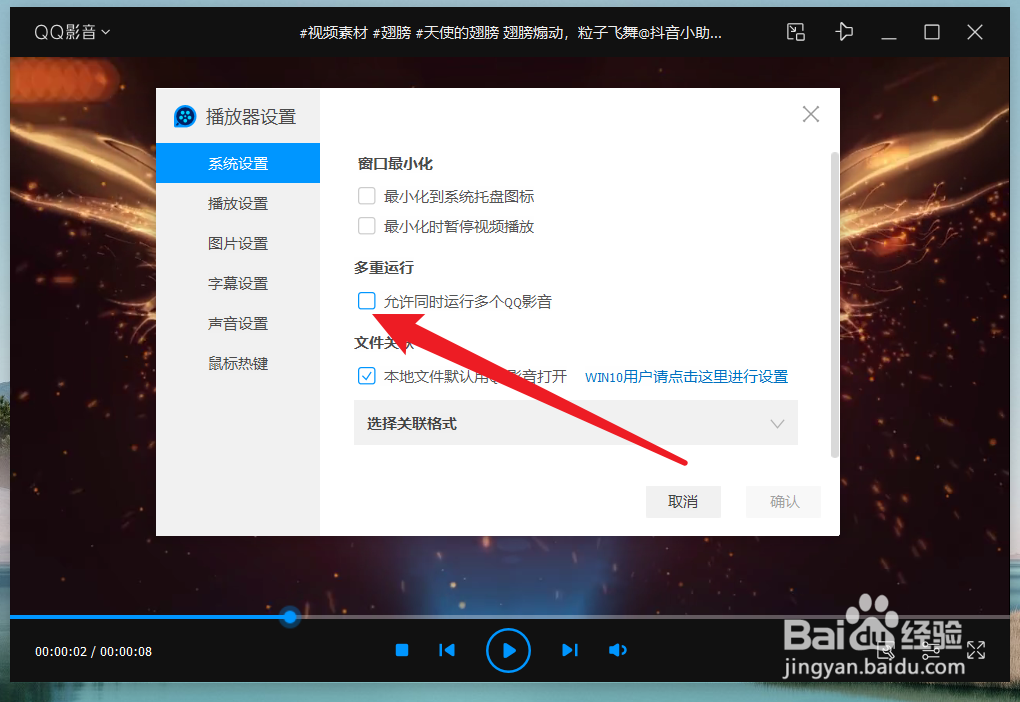Screen dimensions: 1020x702
Task: Tick 允许同时运行多个QQ影音 checkbox
Action: 367,301
